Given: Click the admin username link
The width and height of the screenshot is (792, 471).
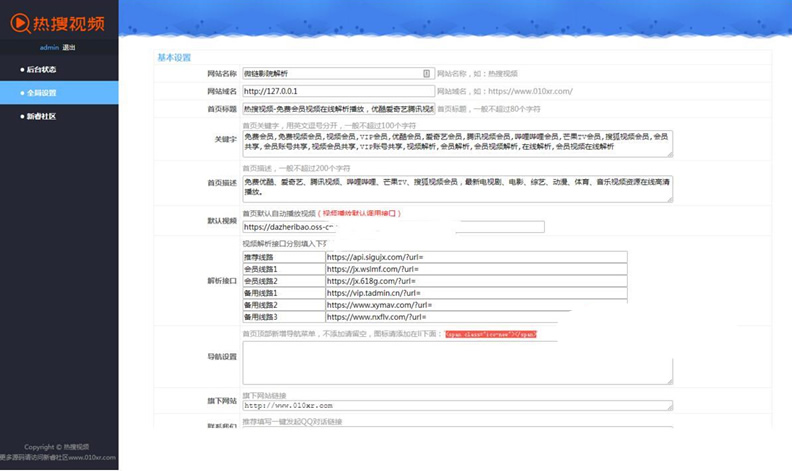Looking at the screenshot, I should [49, 47].
